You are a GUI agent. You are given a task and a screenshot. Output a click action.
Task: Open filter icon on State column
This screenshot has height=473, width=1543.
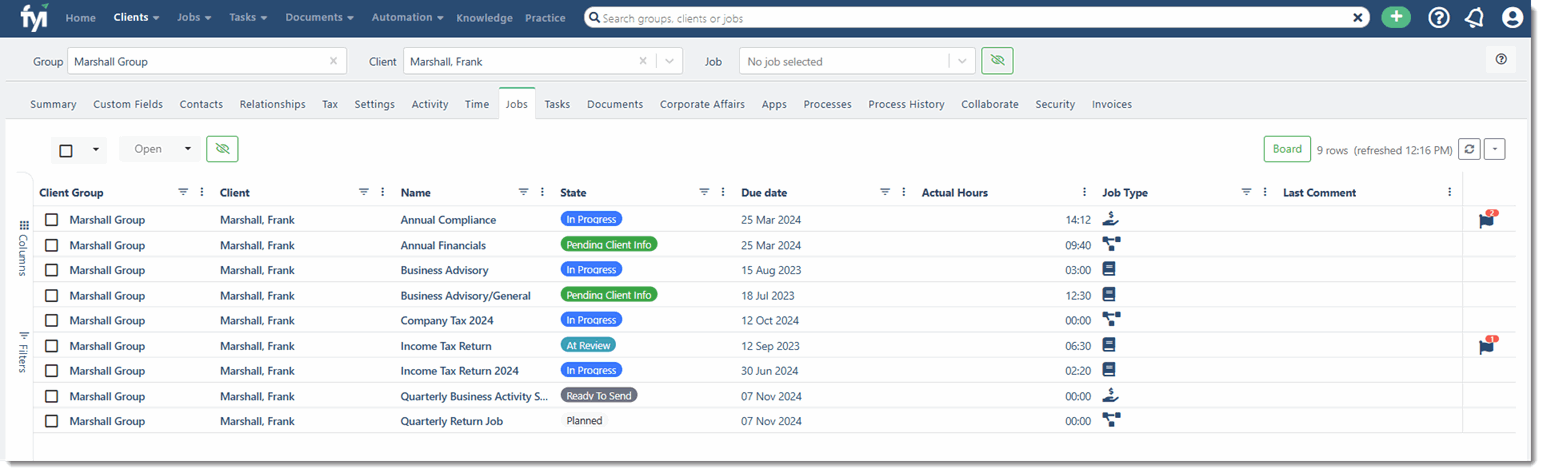(x=704, y=192)
